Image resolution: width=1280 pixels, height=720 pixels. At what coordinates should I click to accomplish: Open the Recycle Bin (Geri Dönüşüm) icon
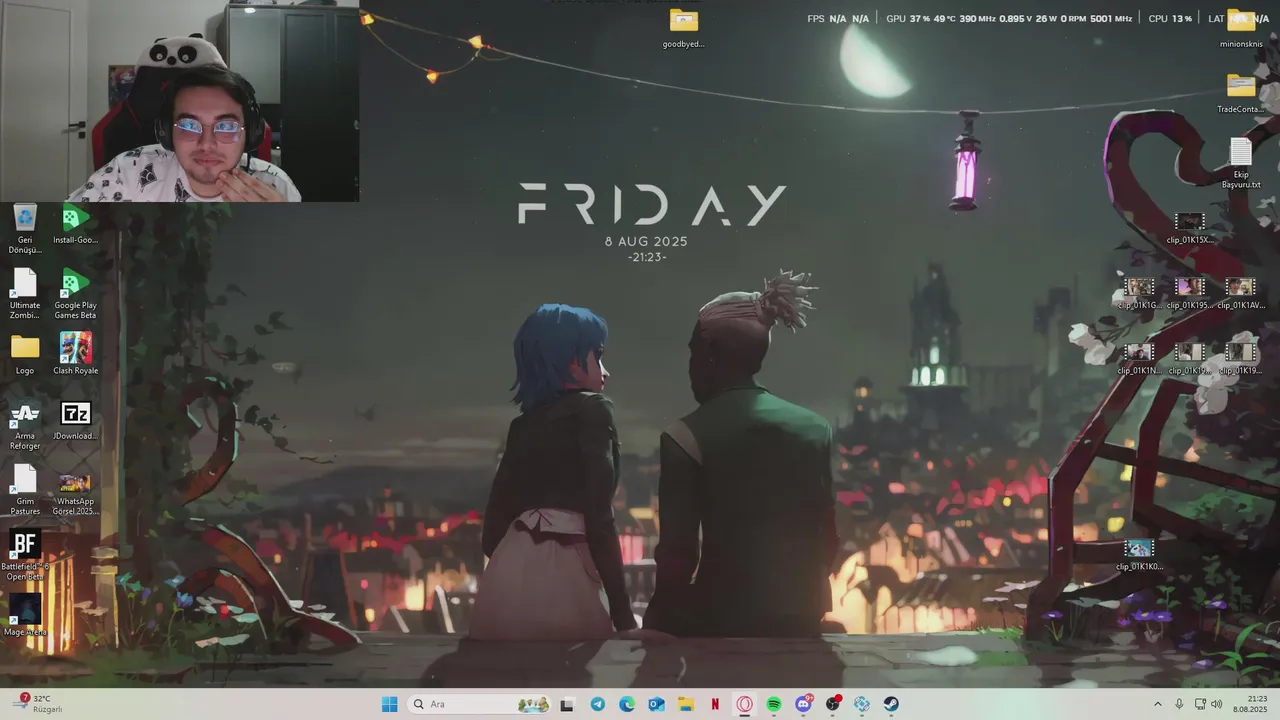pos(25,229)
